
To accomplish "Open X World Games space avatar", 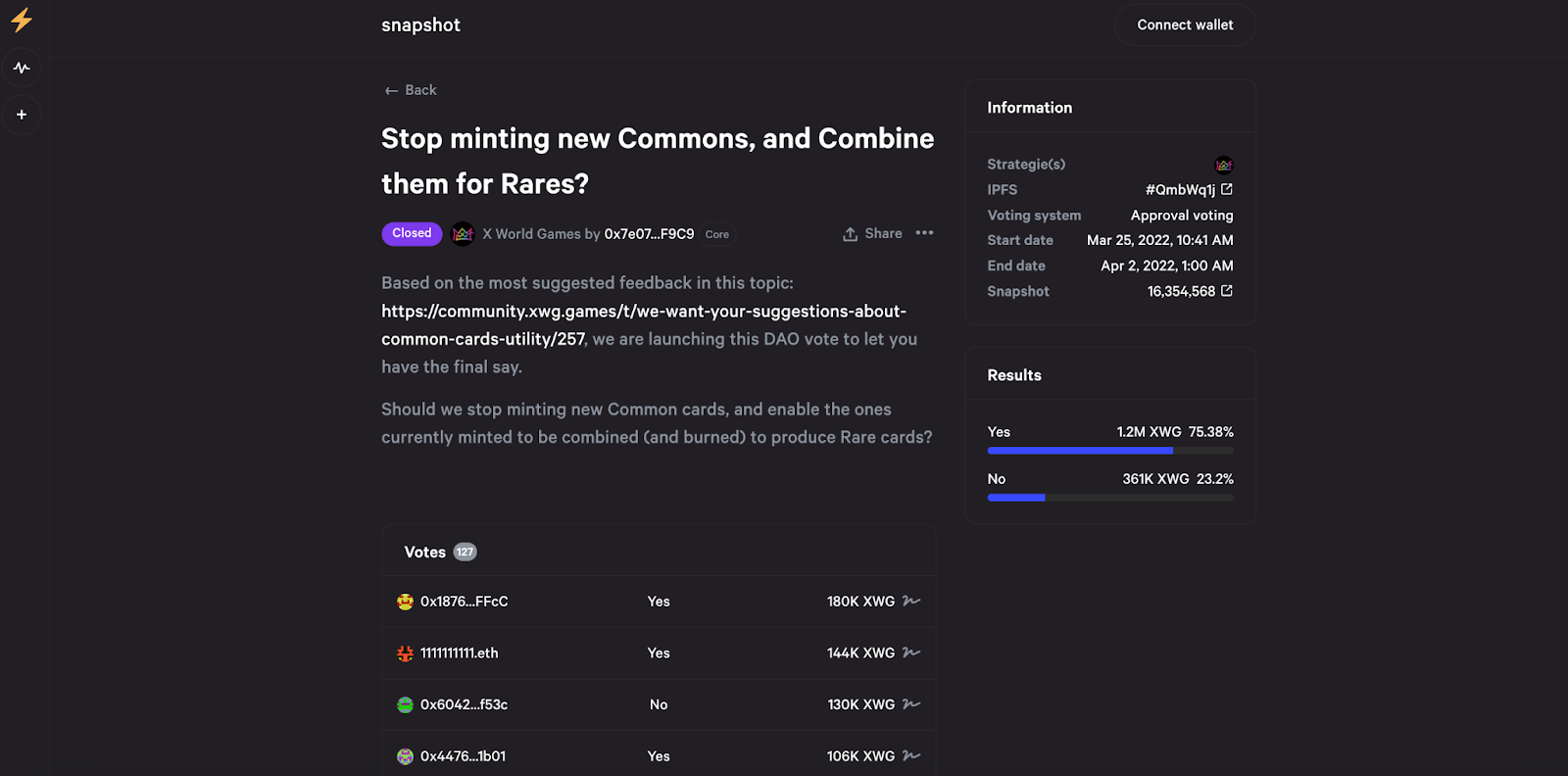I will click(x=463, y=233).
